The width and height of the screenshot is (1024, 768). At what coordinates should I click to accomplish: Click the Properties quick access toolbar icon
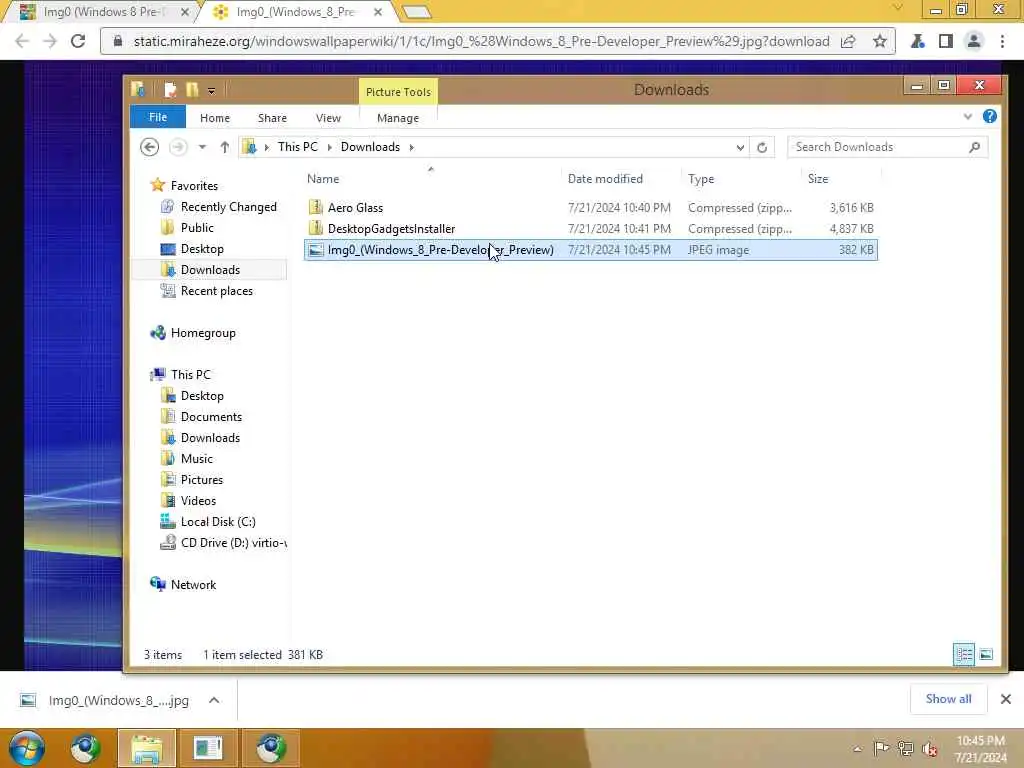point(170,89)
